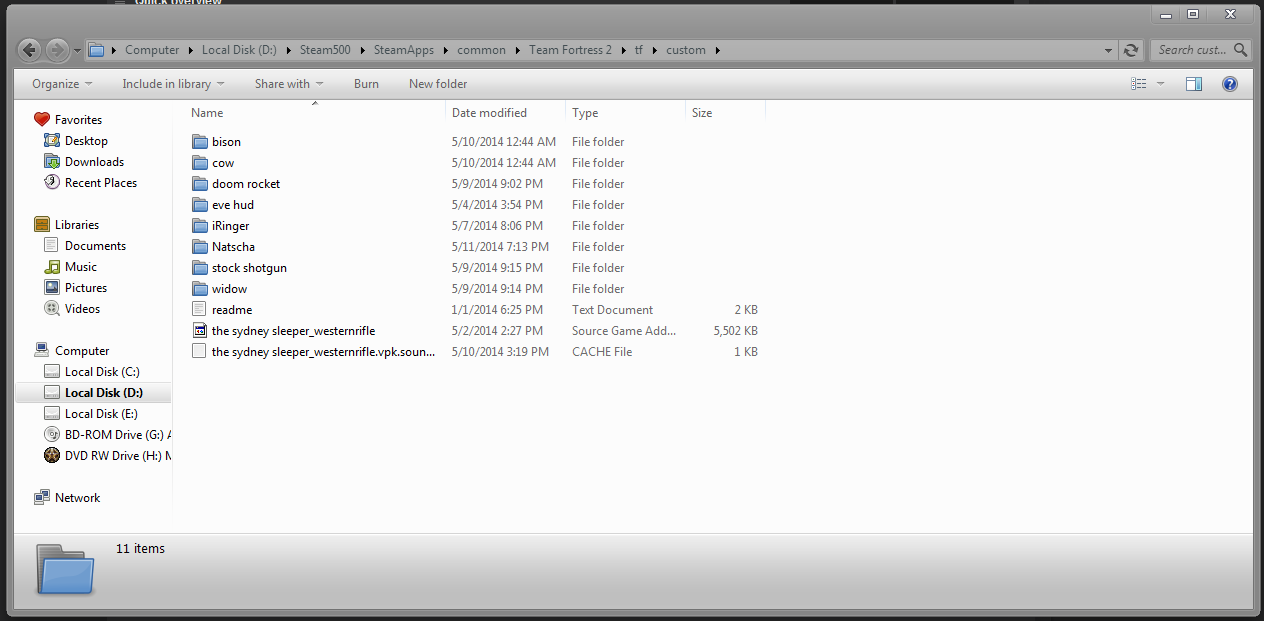
Task: Open Local Disk (E:)
Action: pos(91,414)
